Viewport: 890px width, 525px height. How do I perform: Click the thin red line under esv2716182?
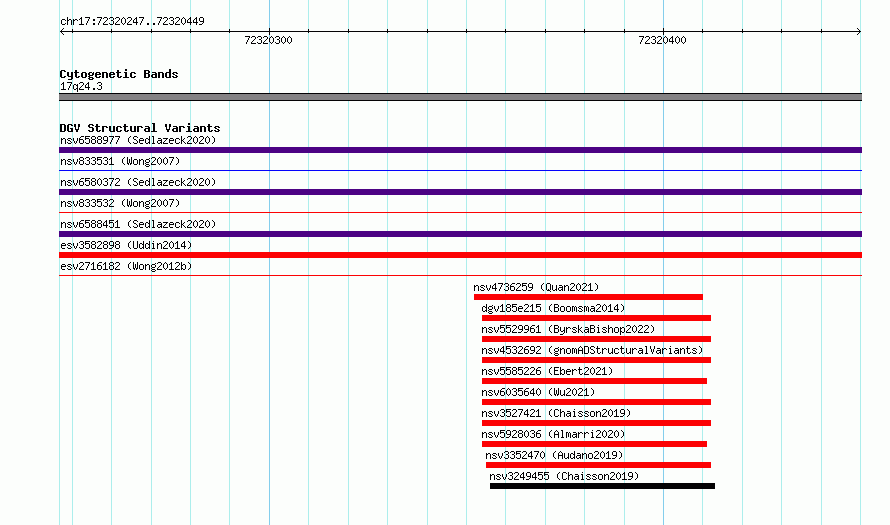460,275
